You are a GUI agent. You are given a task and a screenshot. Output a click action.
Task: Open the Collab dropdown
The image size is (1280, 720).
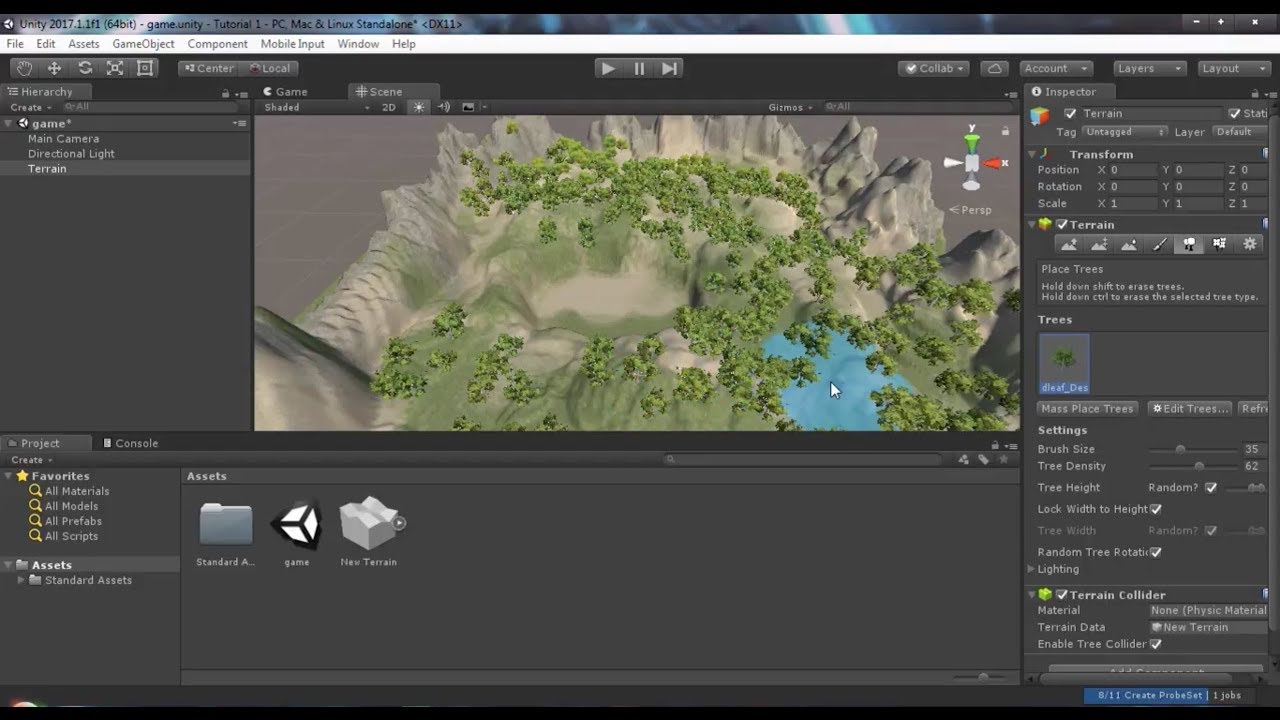(933, 68)
